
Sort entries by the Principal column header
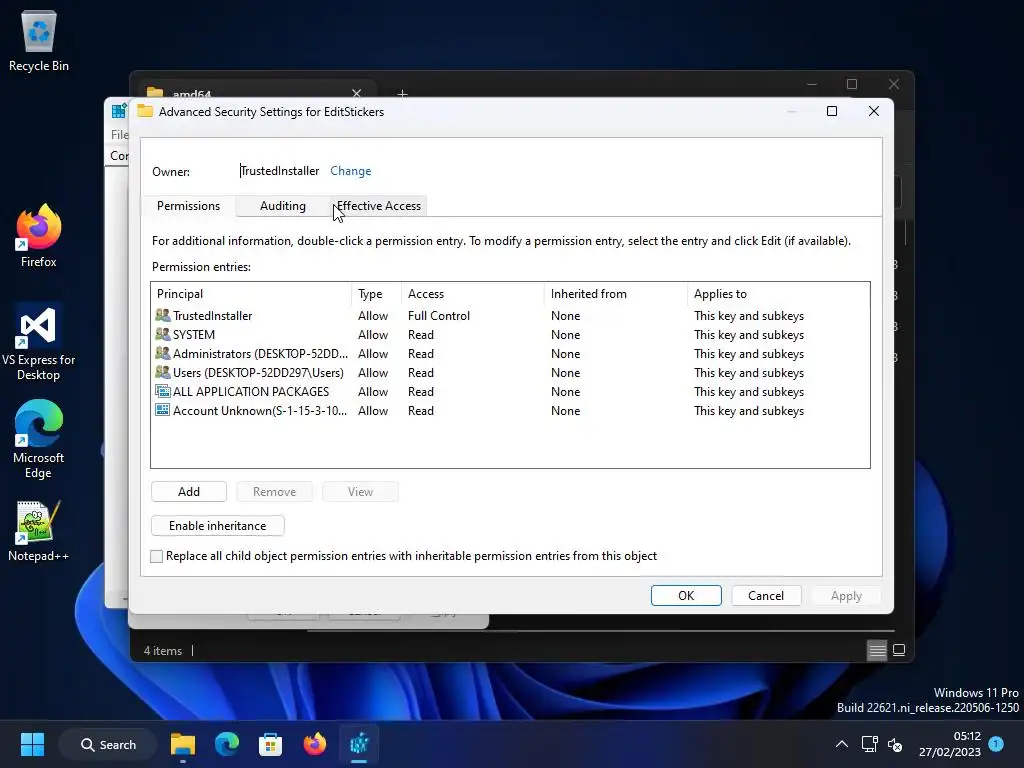(x=251, y=294)
